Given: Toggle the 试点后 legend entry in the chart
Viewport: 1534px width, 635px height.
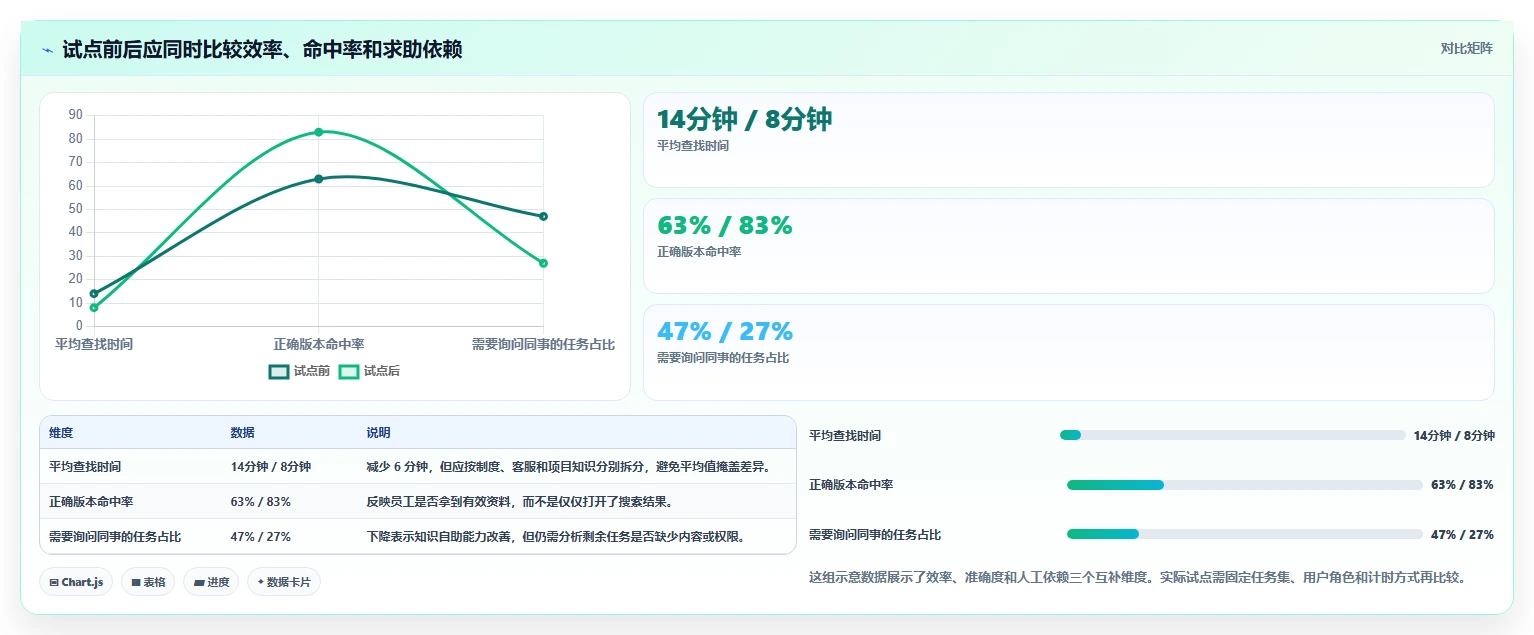Looking at the screenshot, I should coord(369,371).
